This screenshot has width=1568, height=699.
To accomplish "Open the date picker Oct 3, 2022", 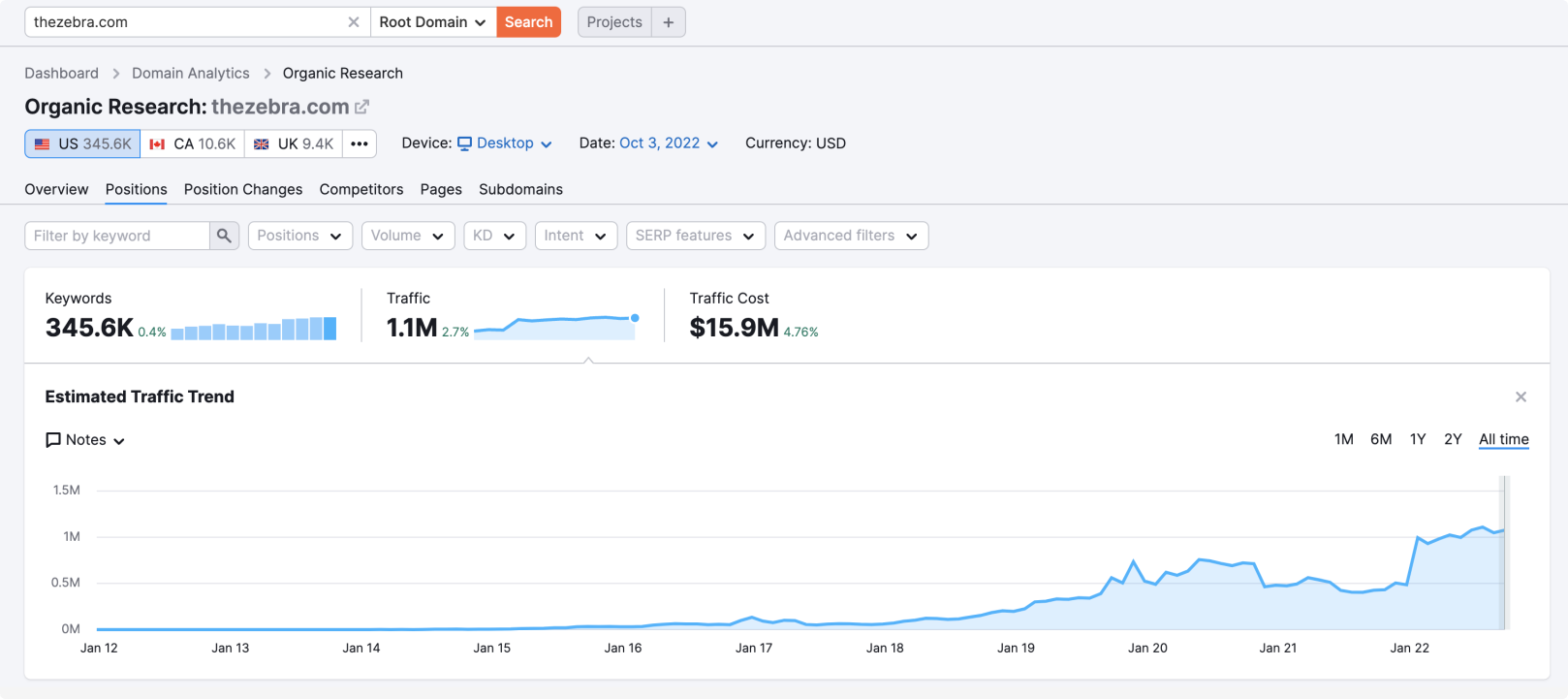I will [669, 143].
